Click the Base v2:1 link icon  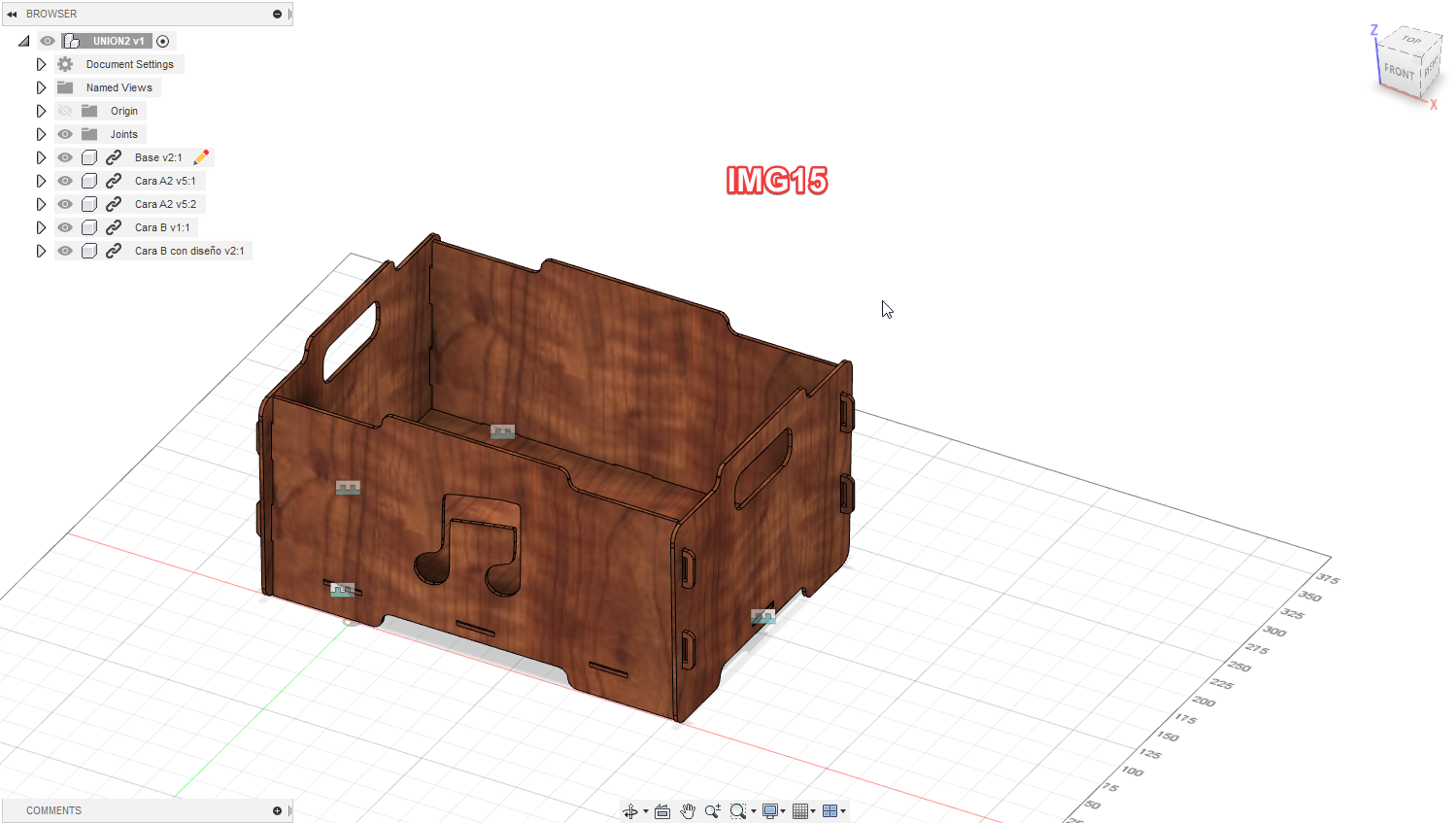[x=114, y=157]
